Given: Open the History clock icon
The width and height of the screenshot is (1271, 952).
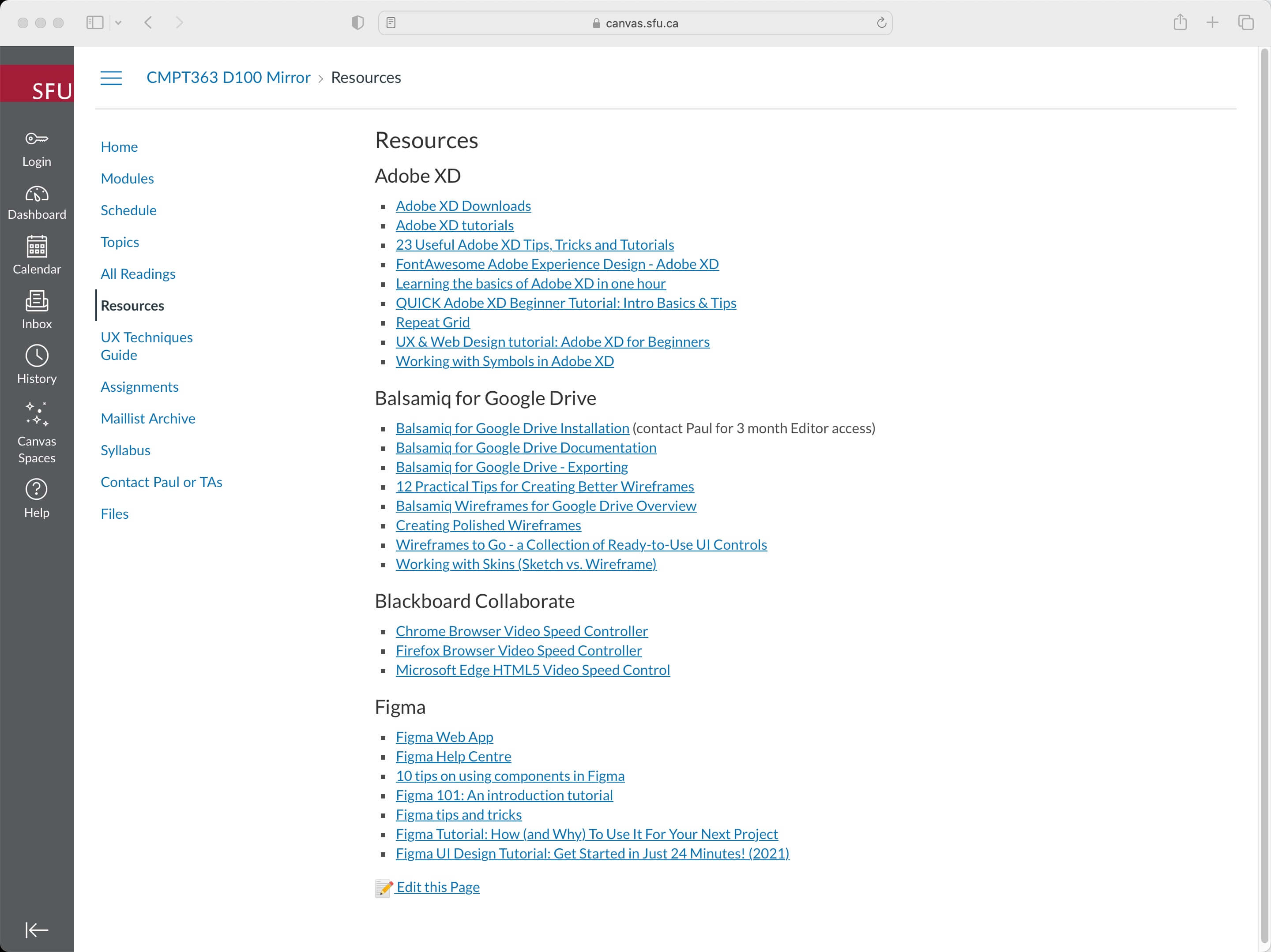Looking at the screenshot, I should click(37, 356).
